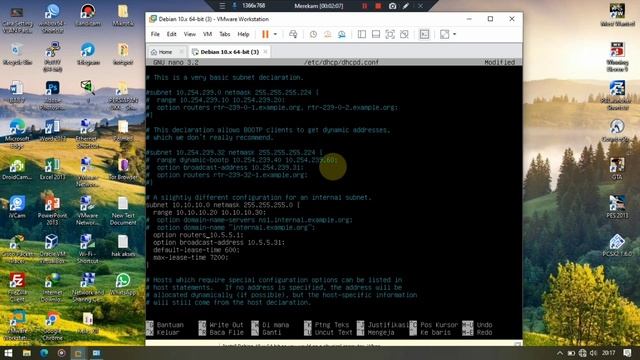This screenshot has width=640, height=360.
Task: Open the Recycle Bin icon
Action: point(17,54)
